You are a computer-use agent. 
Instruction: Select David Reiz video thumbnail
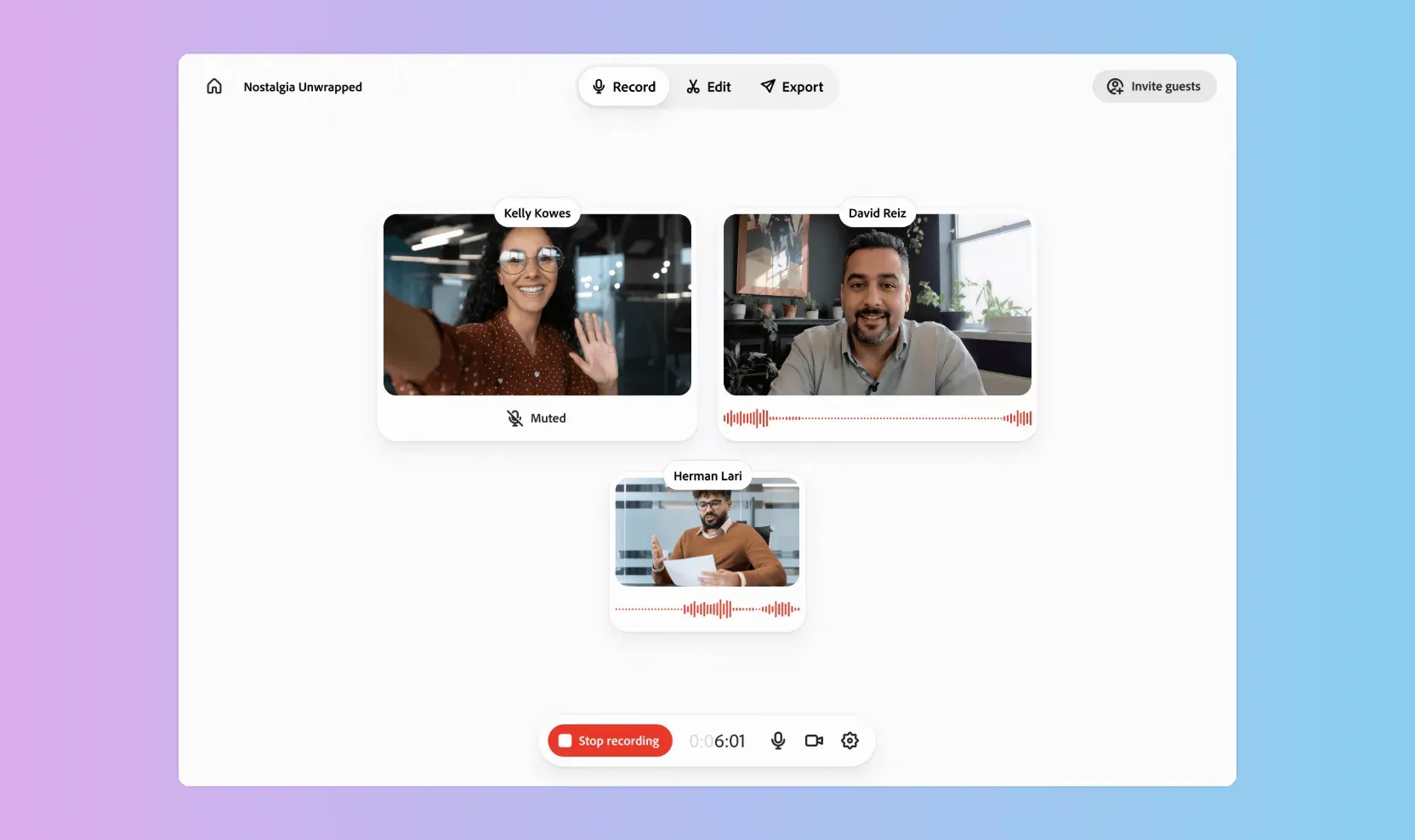coord(877,306)
